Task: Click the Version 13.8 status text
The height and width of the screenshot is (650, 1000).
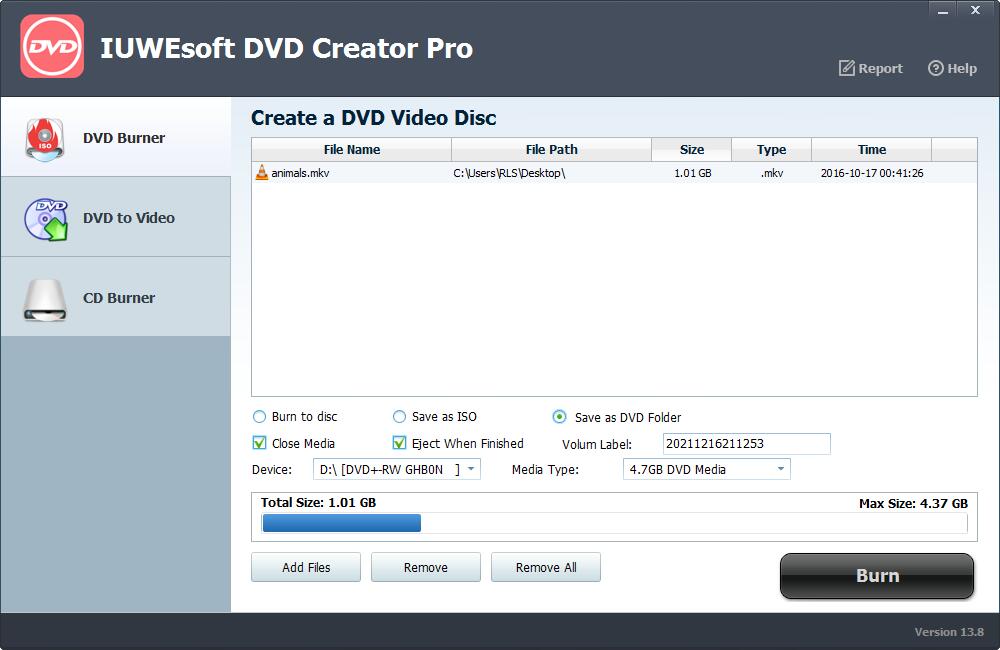Action: point(949,632)
